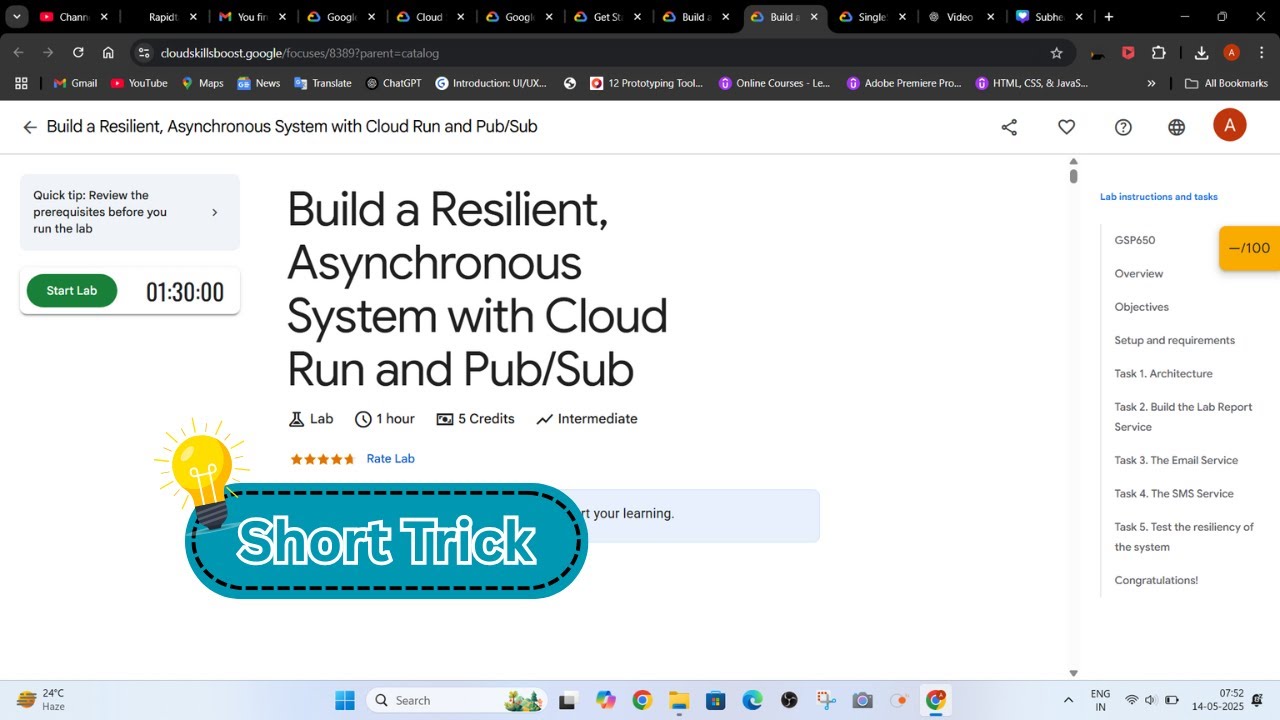Favorite the lab with the heart icon
Viewport: 1280px width, 720px height.
pos(1066,127)
